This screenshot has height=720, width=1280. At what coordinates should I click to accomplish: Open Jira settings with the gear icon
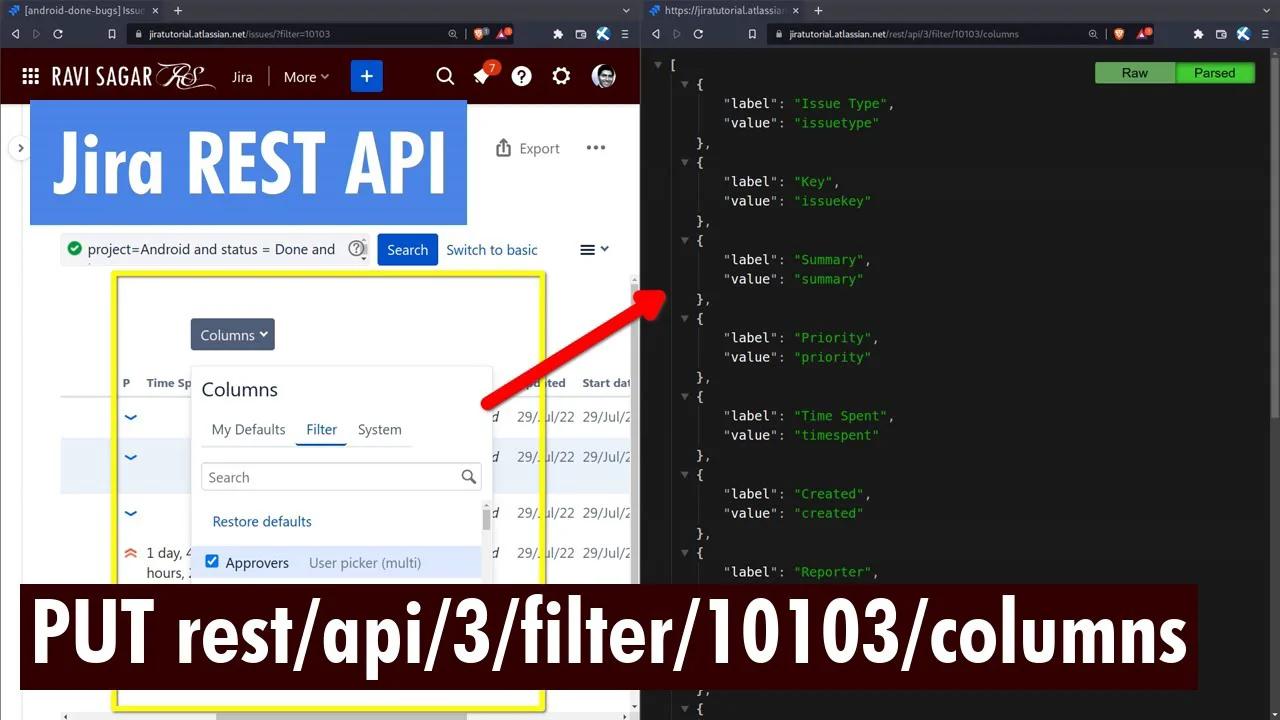pos(561,76)
